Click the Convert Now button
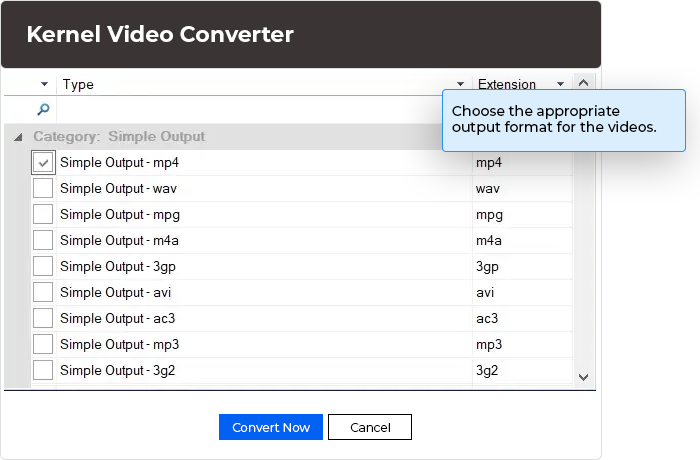Image resolution: width=700 pixels, height=460 pixels. click(271, 427)
